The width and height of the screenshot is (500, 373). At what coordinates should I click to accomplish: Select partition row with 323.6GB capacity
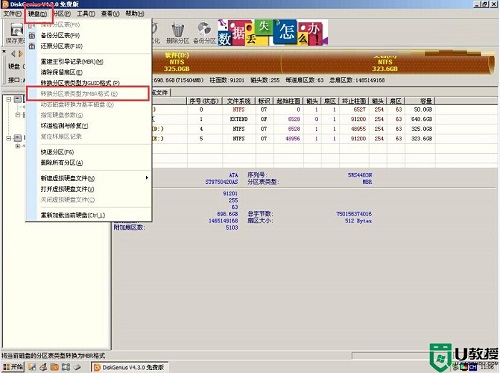pyautogui.click(x=293, y=138)
